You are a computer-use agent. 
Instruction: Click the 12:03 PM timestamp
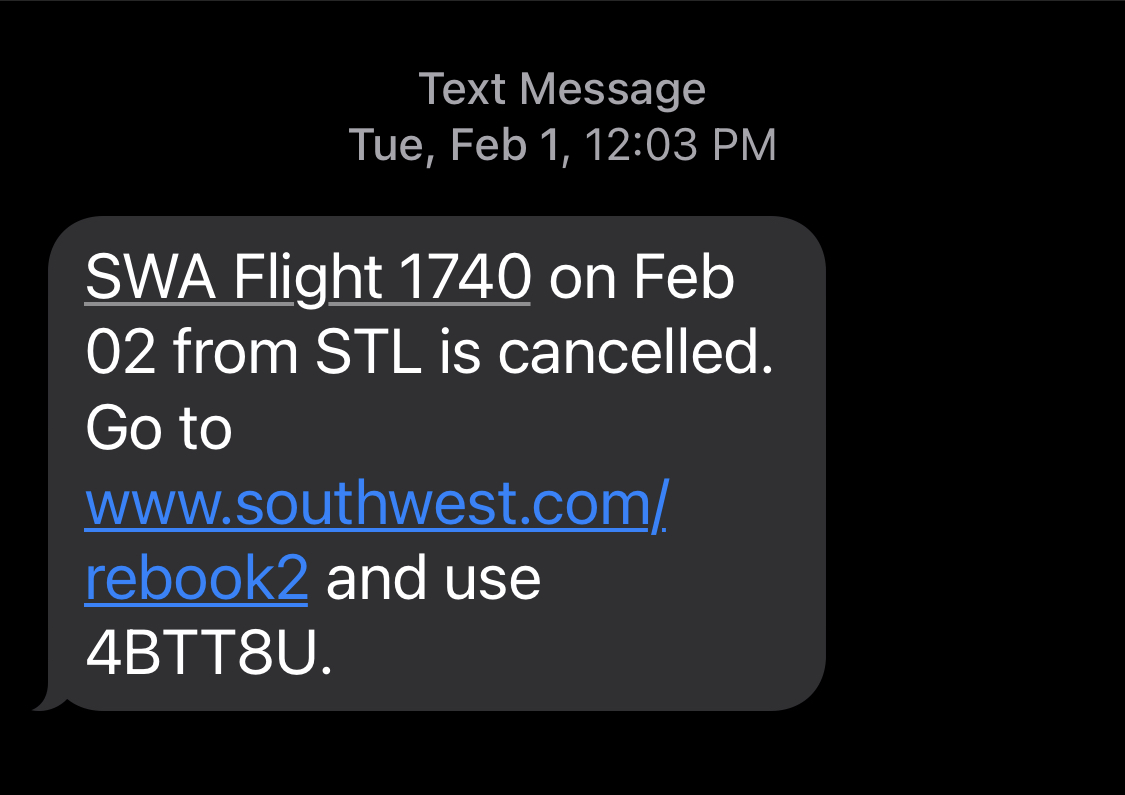[x=680, y=146]
